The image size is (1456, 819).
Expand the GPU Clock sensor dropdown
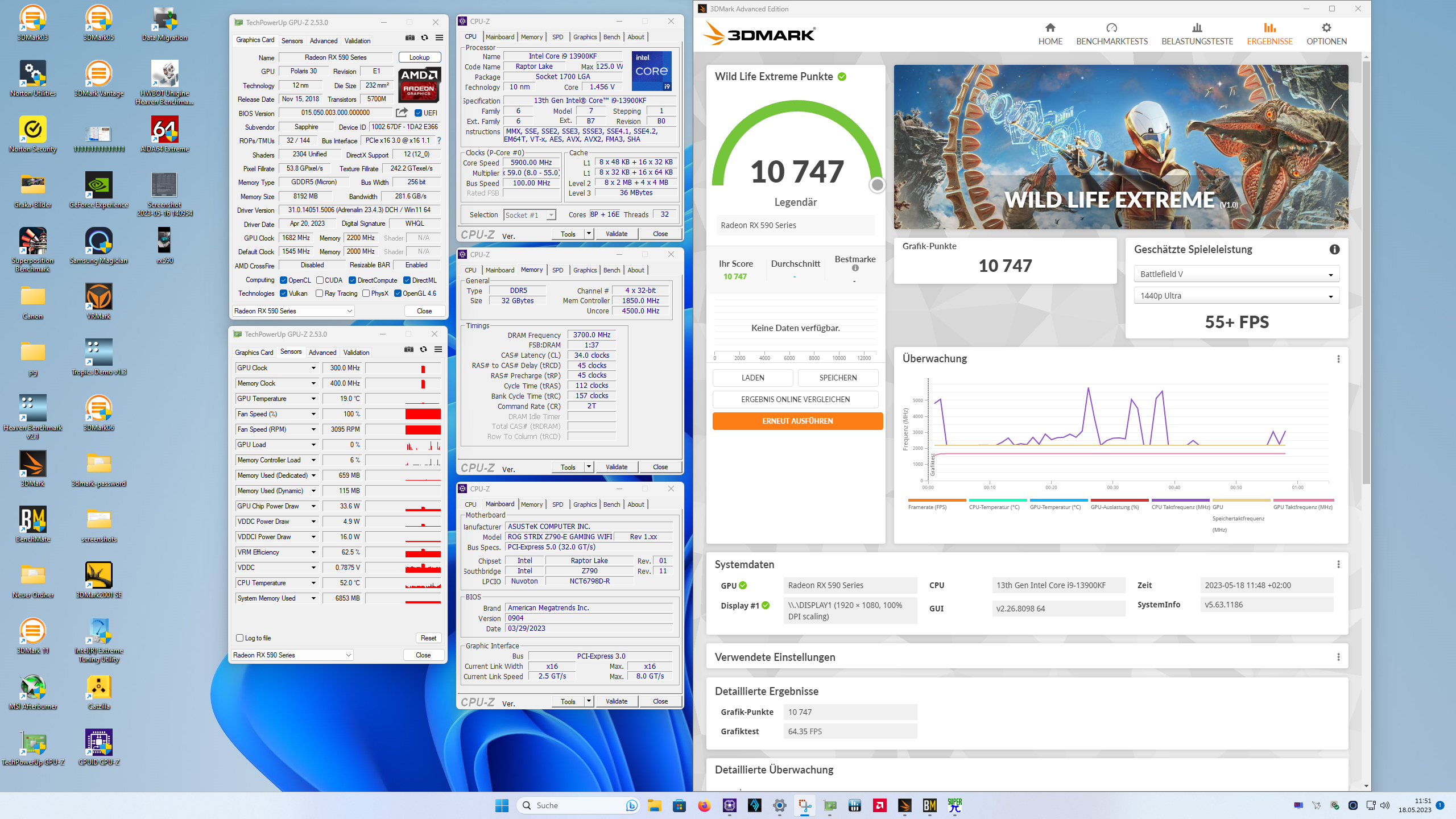313,368
